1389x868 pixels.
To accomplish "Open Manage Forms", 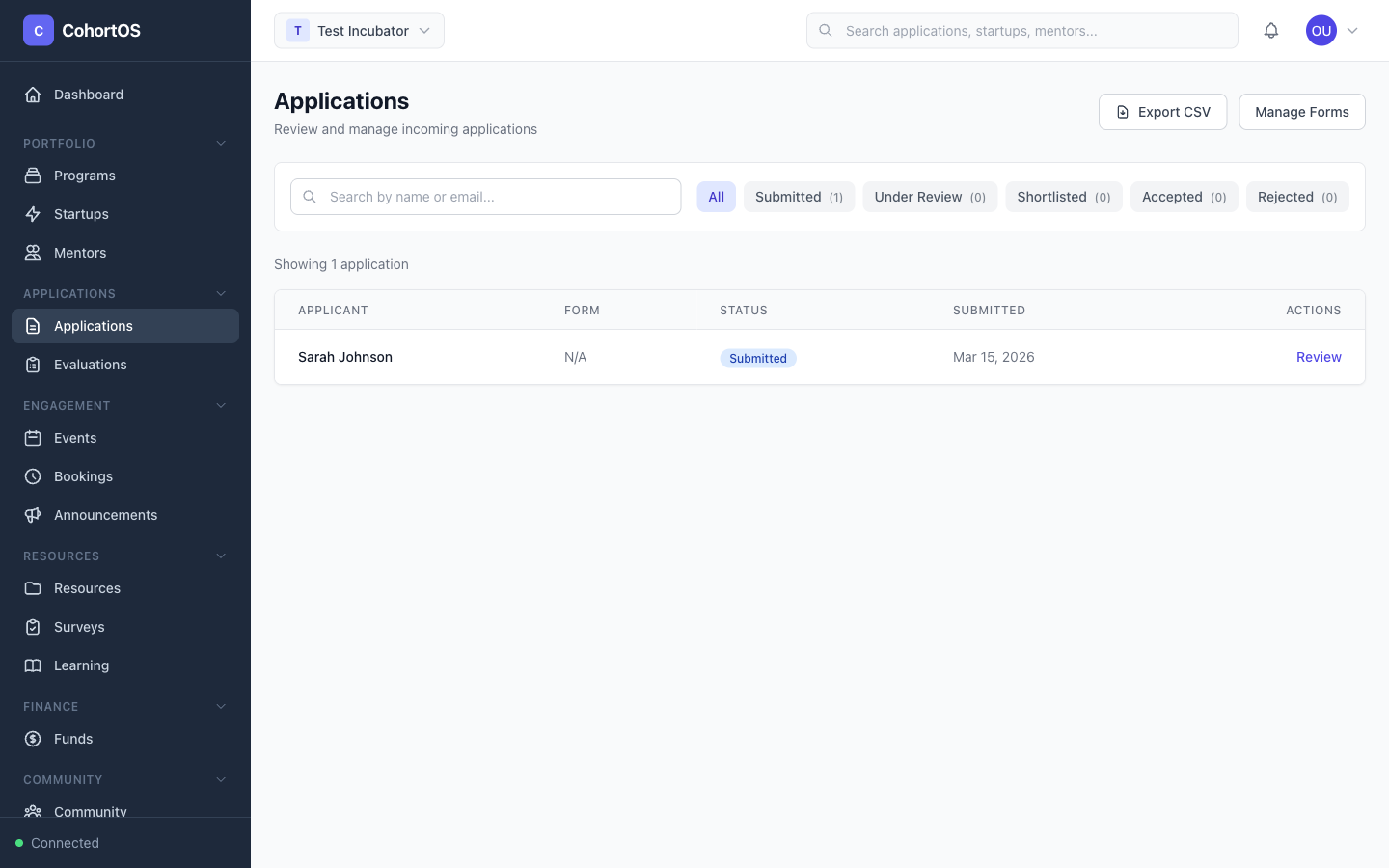I will 1302,111.
